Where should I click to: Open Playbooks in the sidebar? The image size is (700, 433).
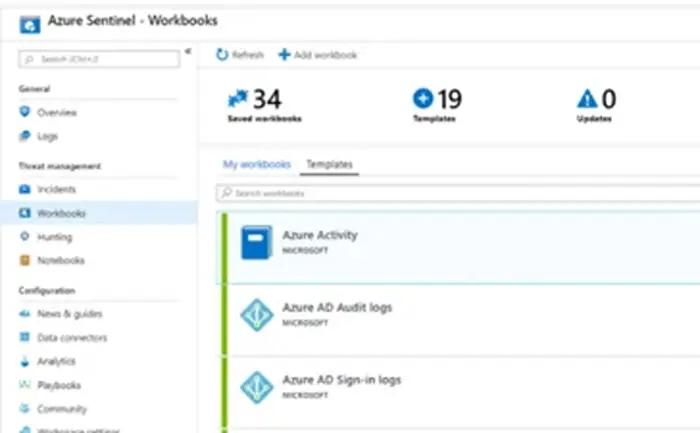click(x=59, y=385)
